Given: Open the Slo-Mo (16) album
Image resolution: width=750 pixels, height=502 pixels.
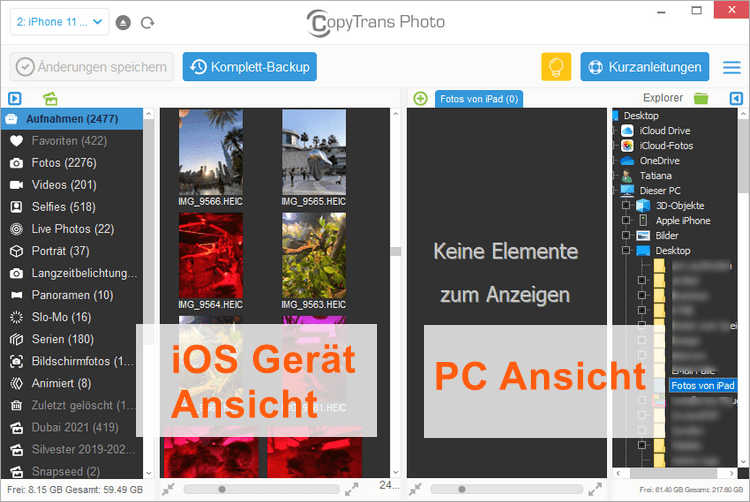Looking at the screenshot, I should point(72,317).
